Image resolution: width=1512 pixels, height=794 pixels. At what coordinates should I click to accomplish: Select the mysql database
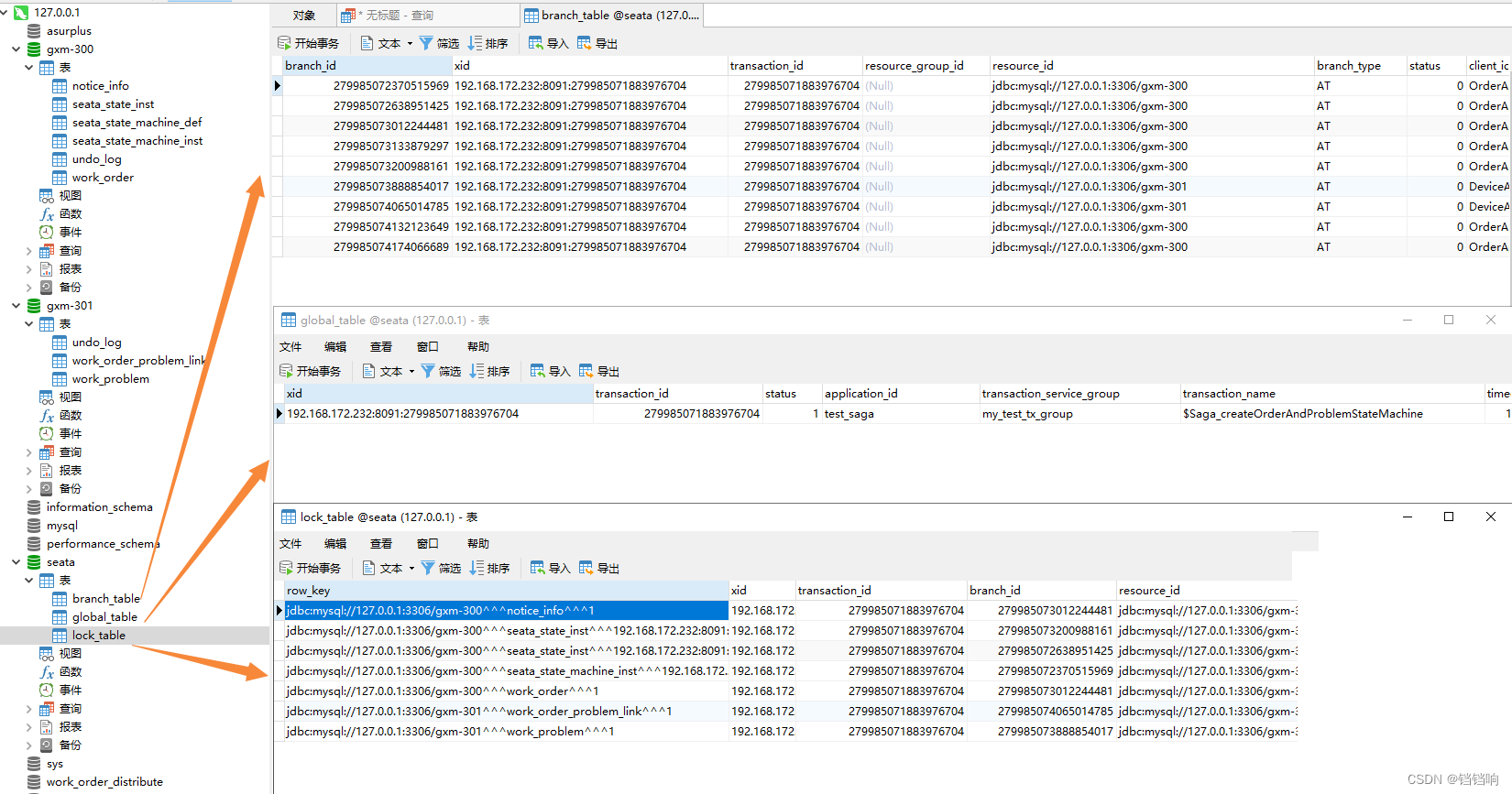point(62,526)
